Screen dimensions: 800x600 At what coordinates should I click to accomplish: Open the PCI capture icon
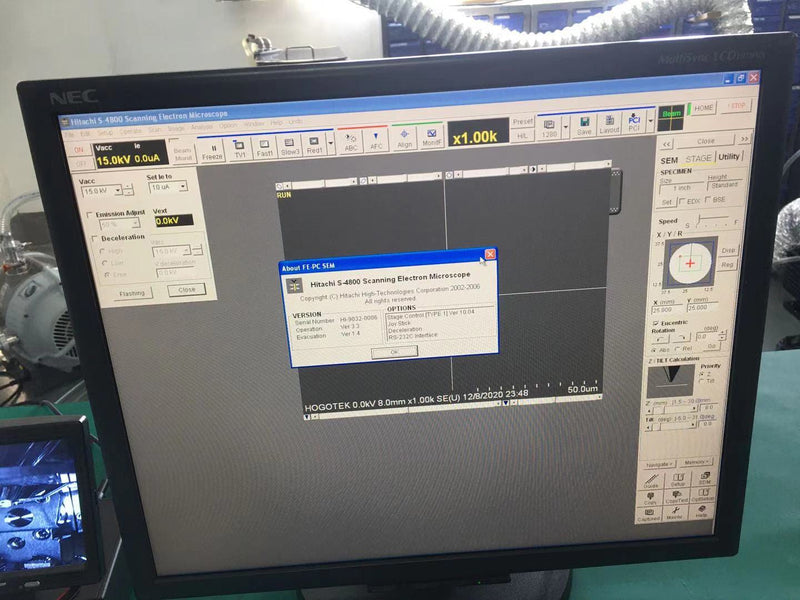tap(632, 122)
